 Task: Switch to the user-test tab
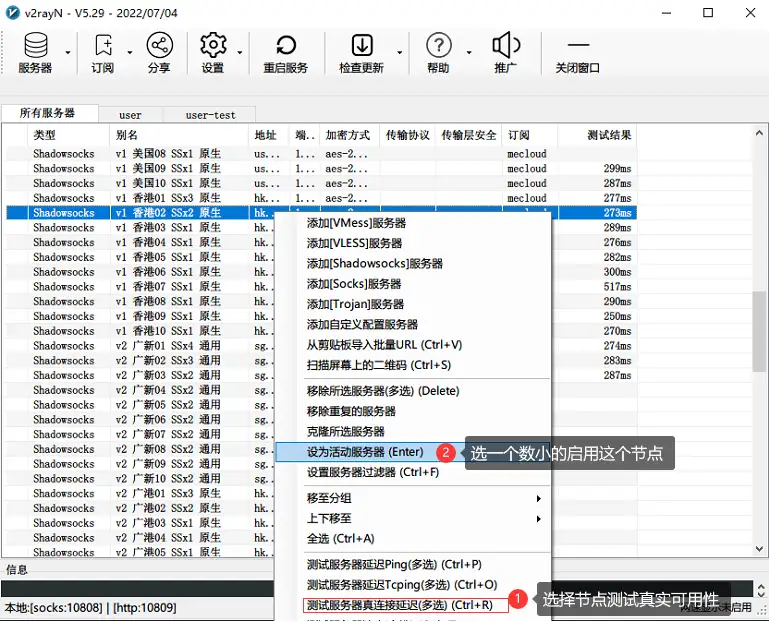[210, 115]
